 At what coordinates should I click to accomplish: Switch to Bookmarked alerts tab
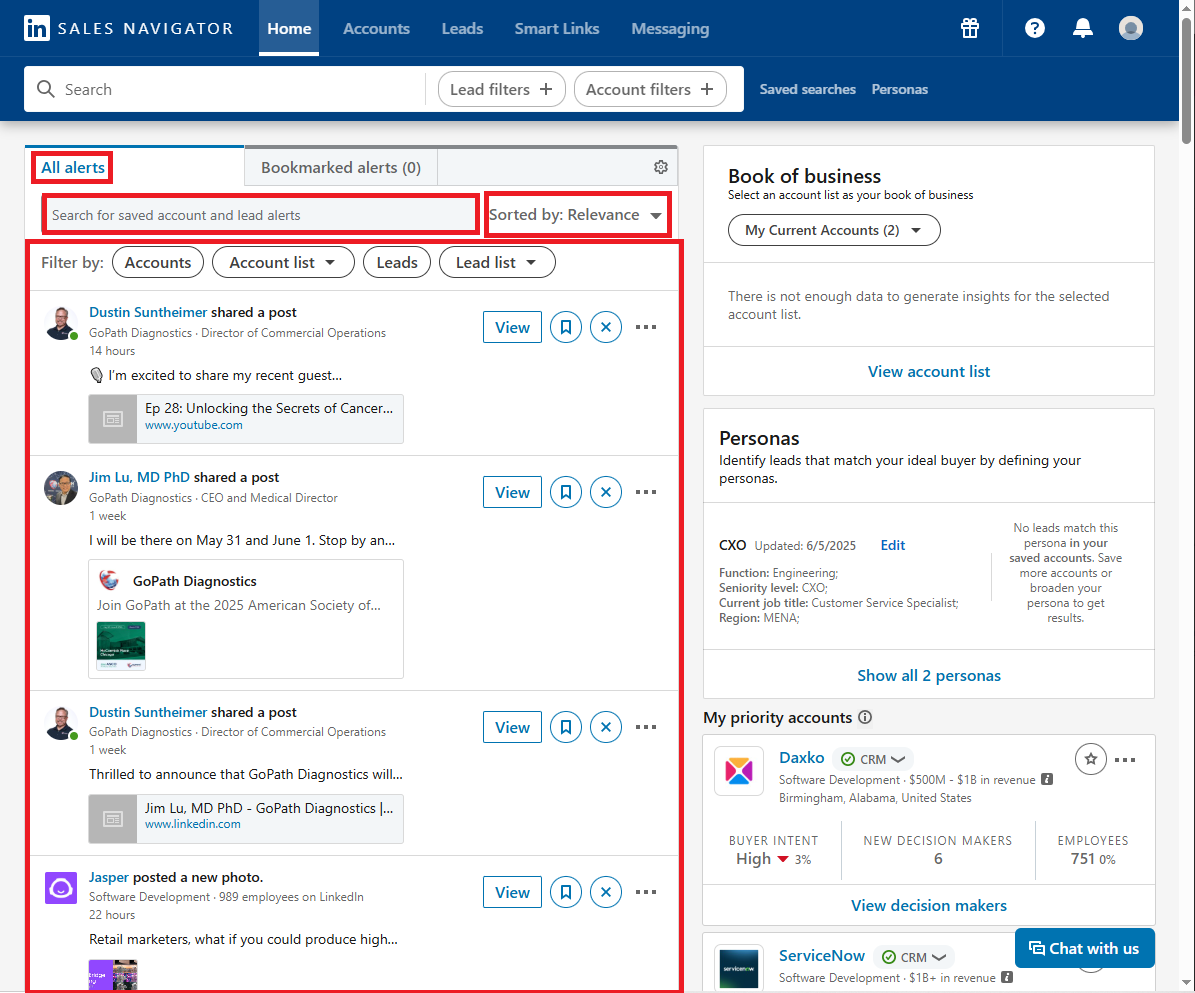click(x=341, y=167)
